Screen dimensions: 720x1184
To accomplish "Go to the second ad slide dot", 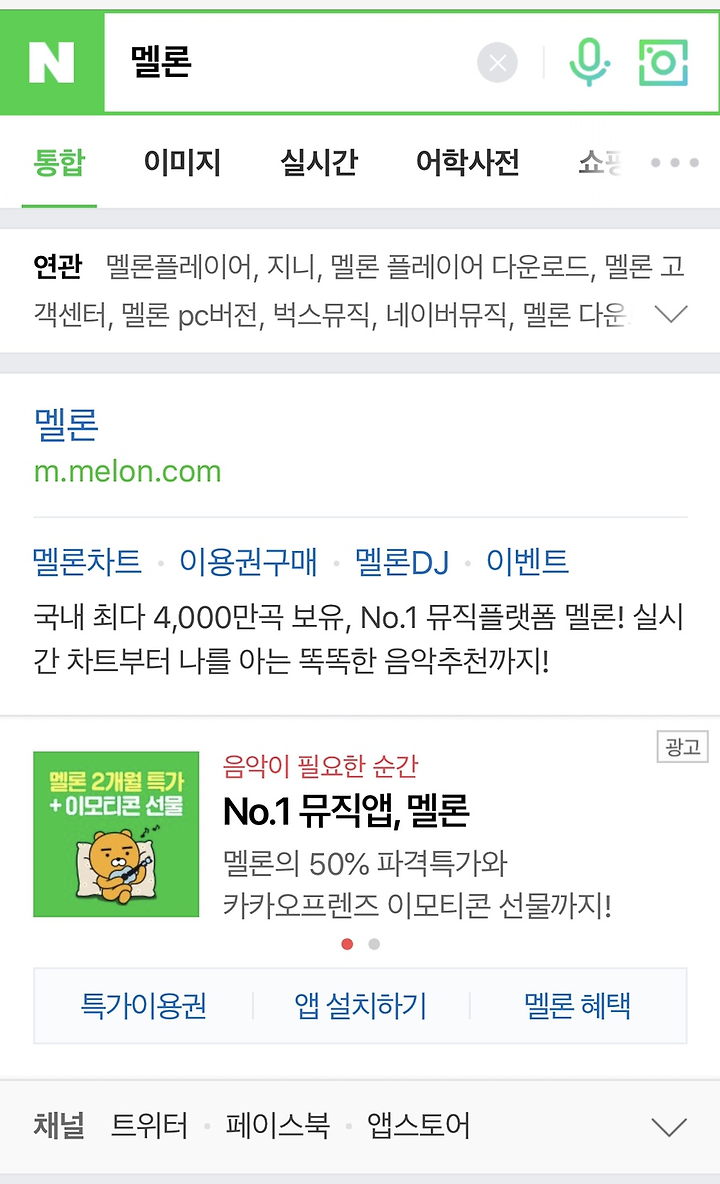I will pyautogui.click(x=374, y=944).
